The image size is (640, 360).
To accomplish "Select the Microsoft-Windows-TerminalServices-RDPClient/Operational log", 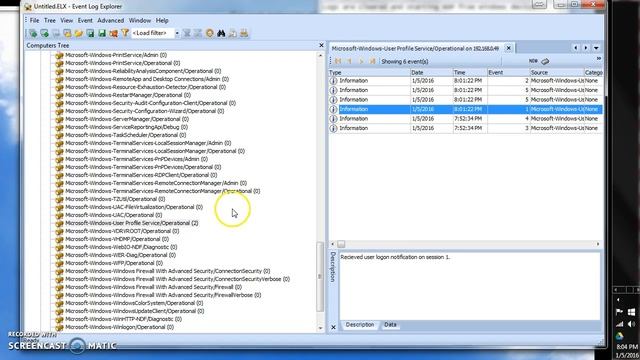I will (141, 175).
